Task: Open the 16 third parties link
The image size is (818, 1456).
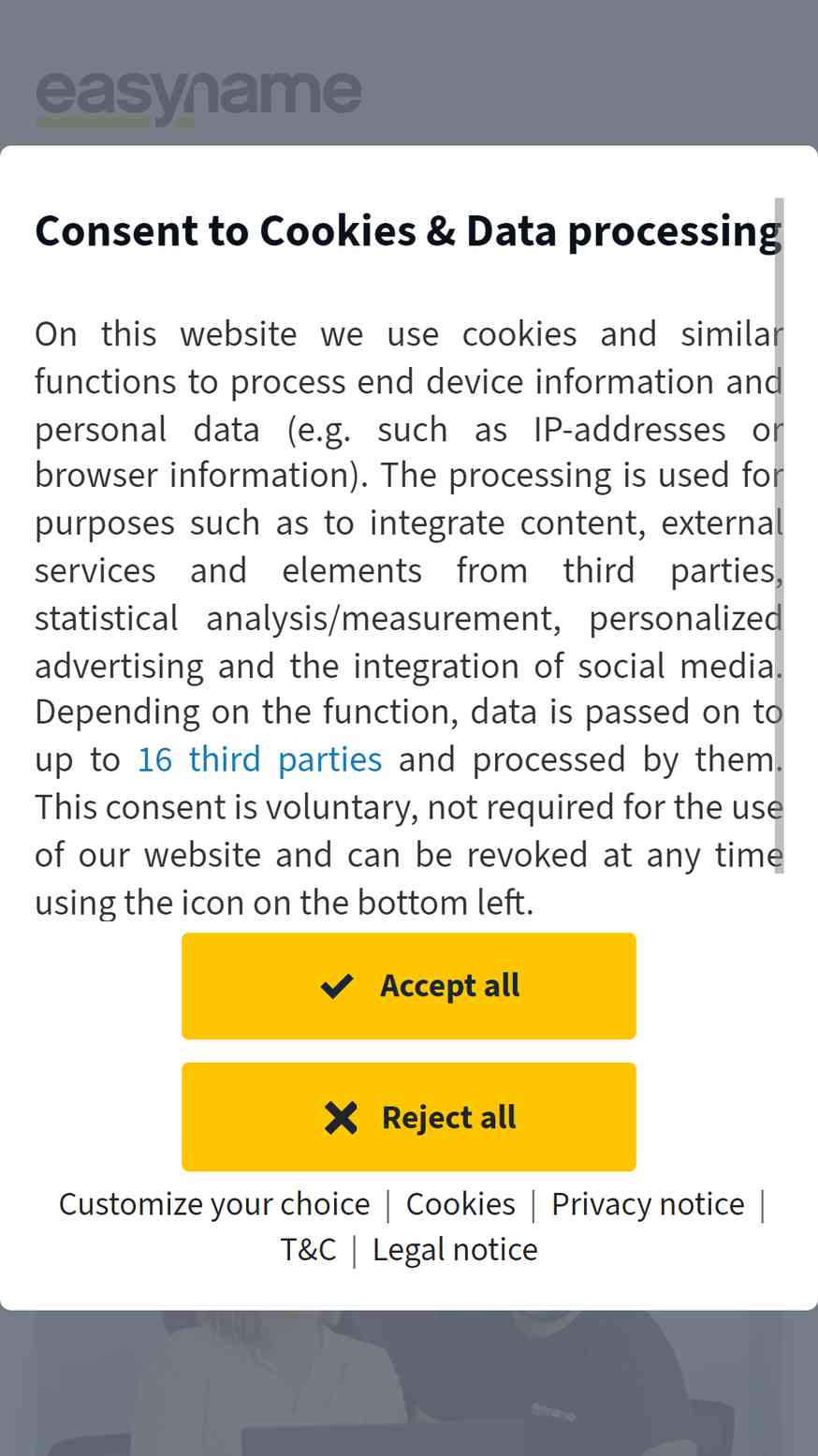Action: 260,759
